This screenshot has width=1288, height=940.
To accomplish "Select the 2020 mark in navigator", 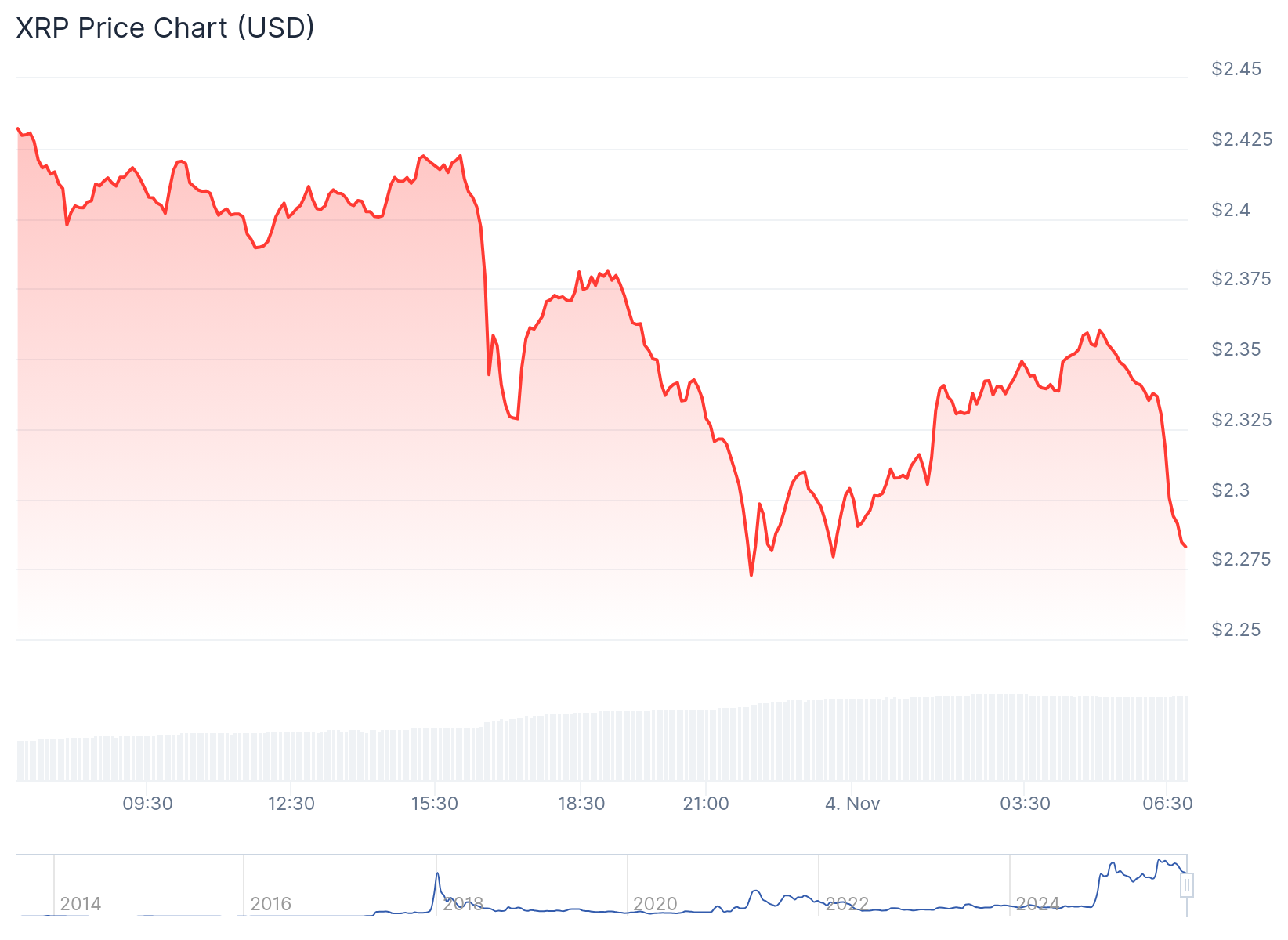I will 655,904.
